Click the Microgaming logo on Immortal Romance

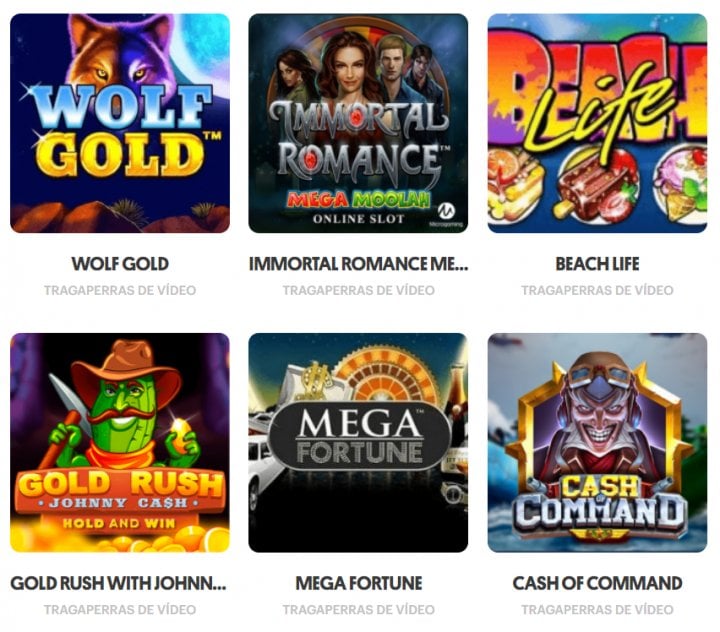(x=446, y=214)
